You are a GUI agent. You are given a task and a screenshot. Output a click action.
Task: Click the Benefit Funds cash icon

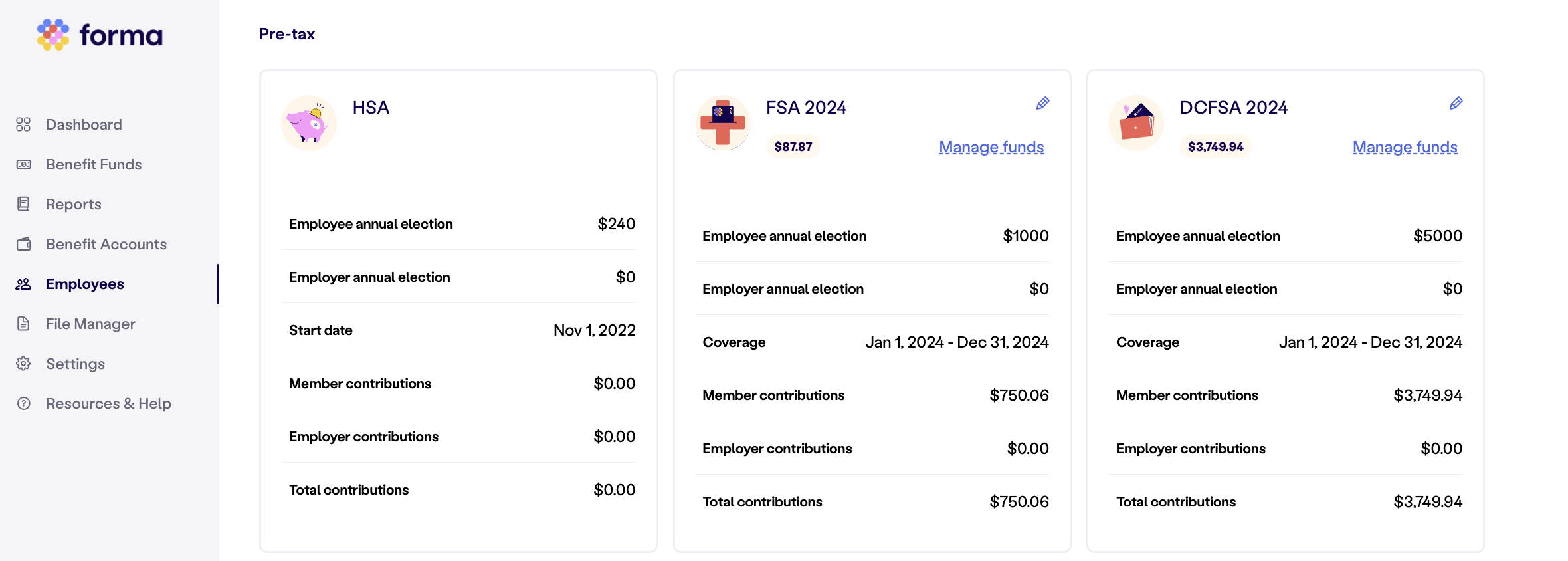(23, 164)
